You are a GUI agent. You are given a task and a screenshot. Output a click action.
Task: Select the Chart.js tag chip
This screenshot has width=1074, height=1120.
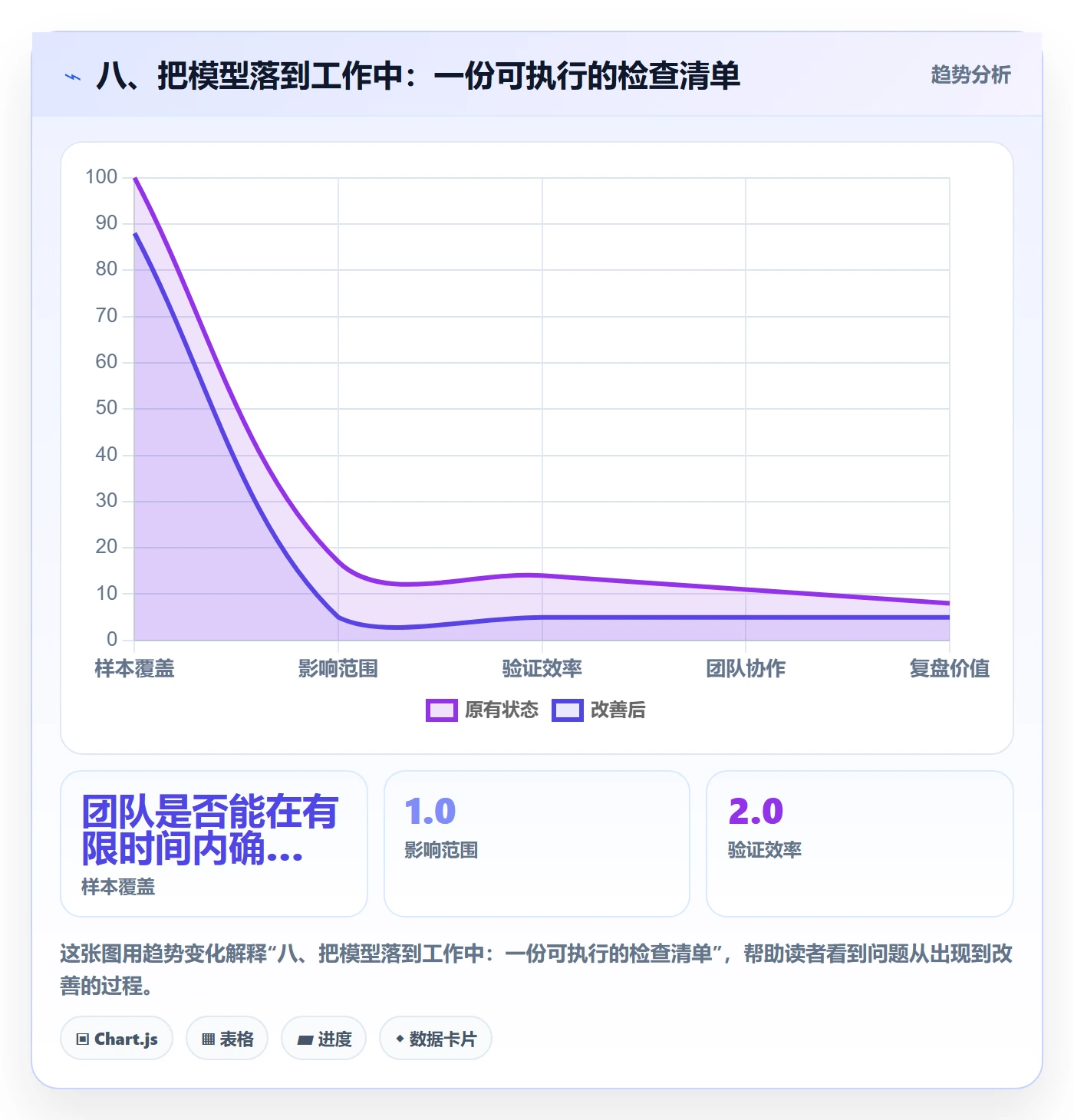[117, 1039]
